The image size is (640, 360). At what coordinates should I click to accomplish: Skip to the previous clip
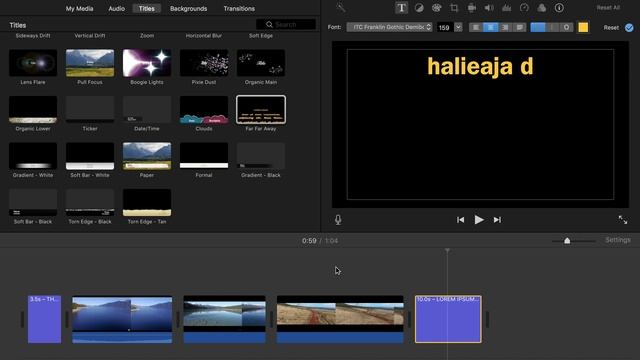click(x=460, y=220)
